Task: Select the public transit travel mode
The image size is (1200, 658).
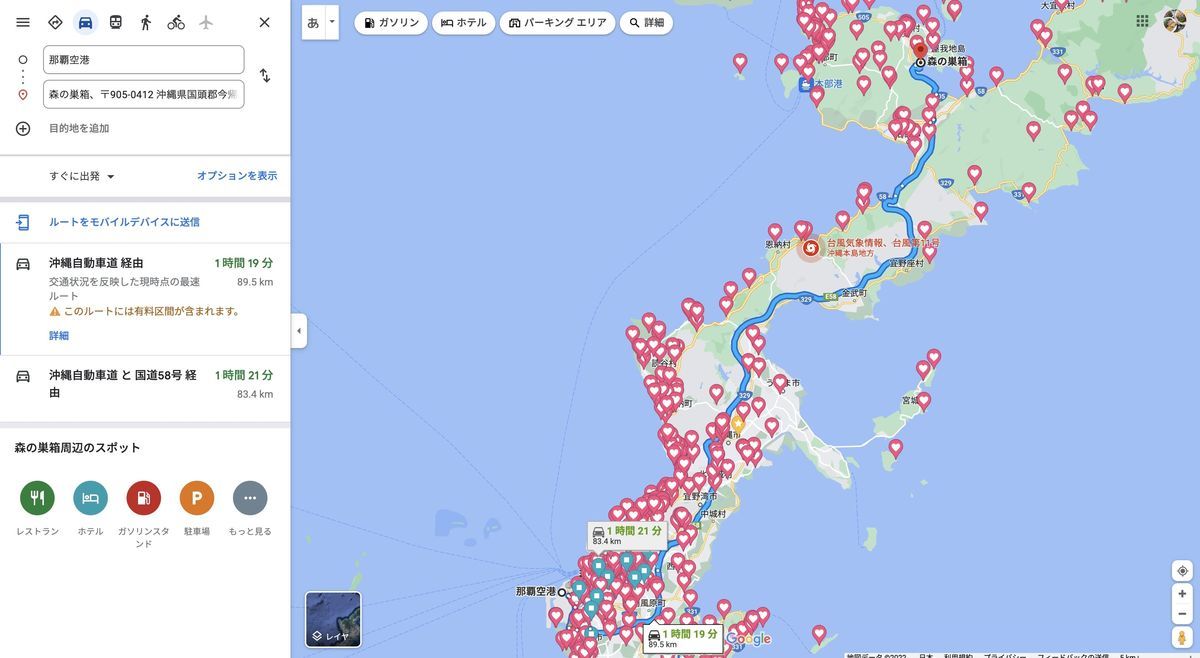Action: tap(116, 22)
